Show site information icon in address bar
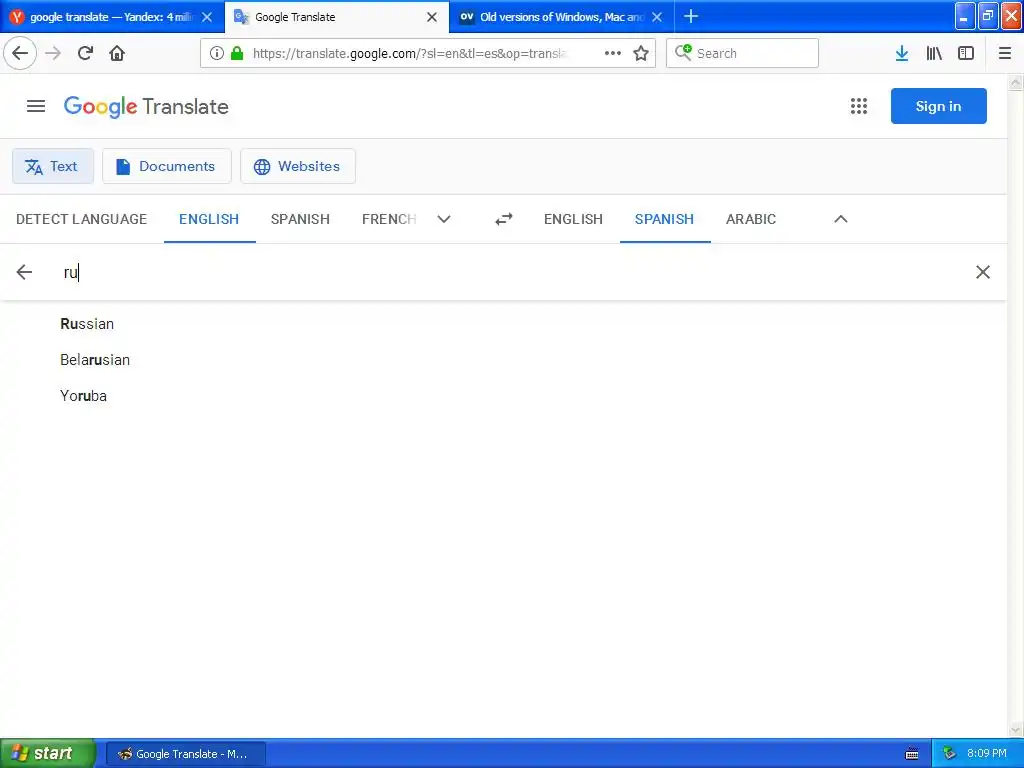Image resolution: width=1024 pixels, height=768 pixels. click(x=217, y=54)
